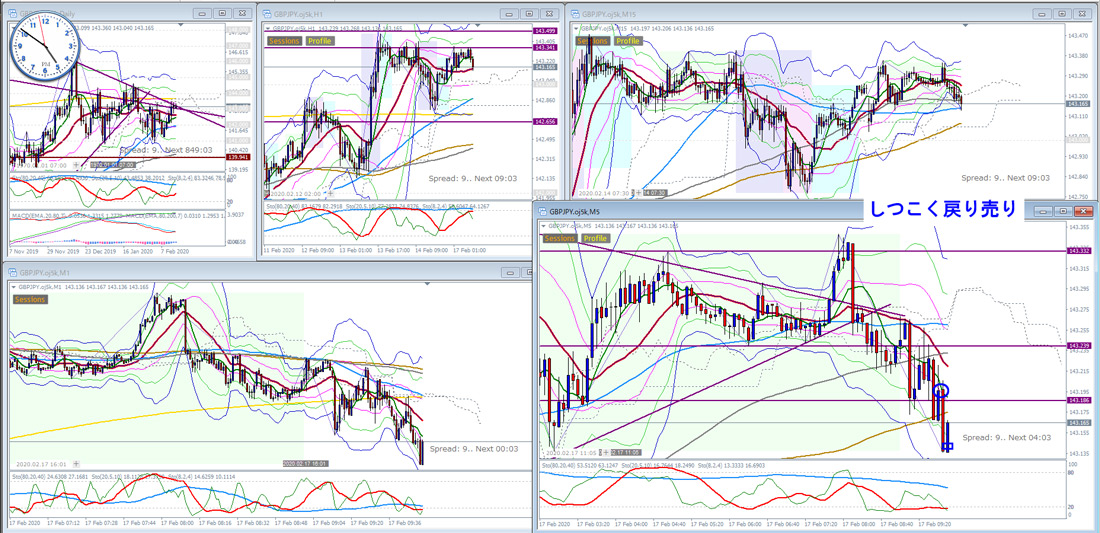This screenshot has height=533, width=1100.
Task: Click the GBPJPY.oj5k,M1 window title text
Action: 43,272
